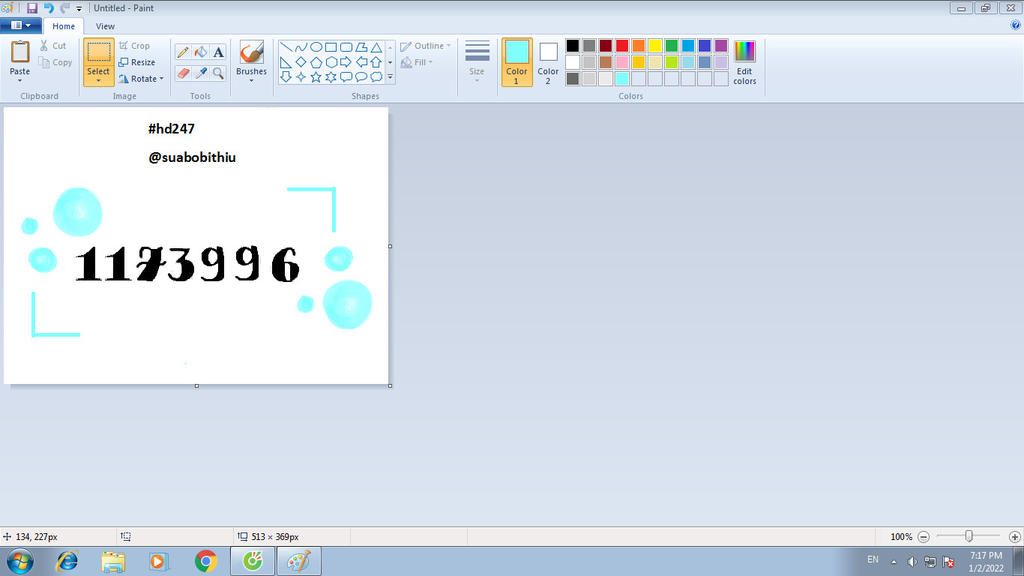Choose the Left arrow shape

[361, 62]
